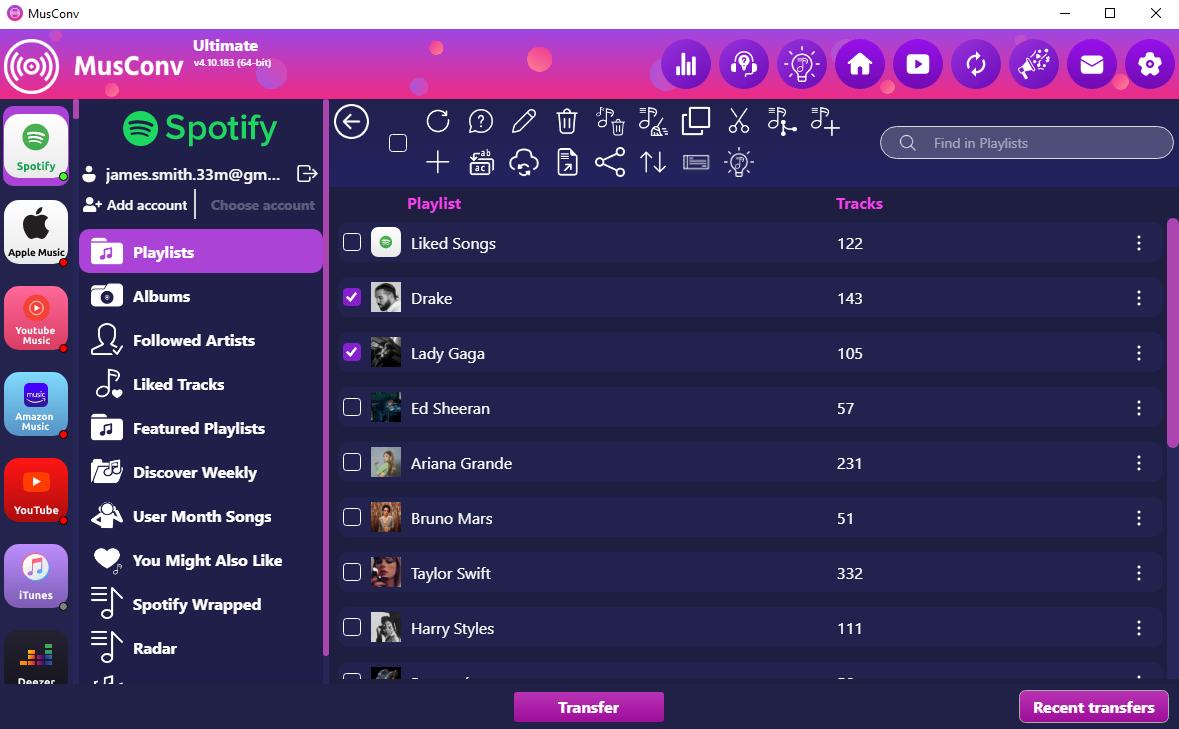Click the up-down sort arrows icon

653,162
